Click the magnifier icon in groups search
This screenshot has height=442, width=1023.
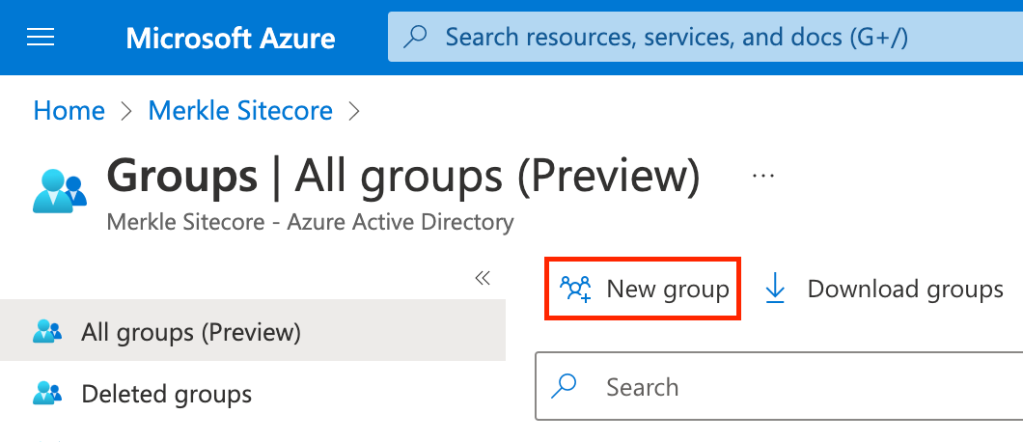[x=564, y=387]
